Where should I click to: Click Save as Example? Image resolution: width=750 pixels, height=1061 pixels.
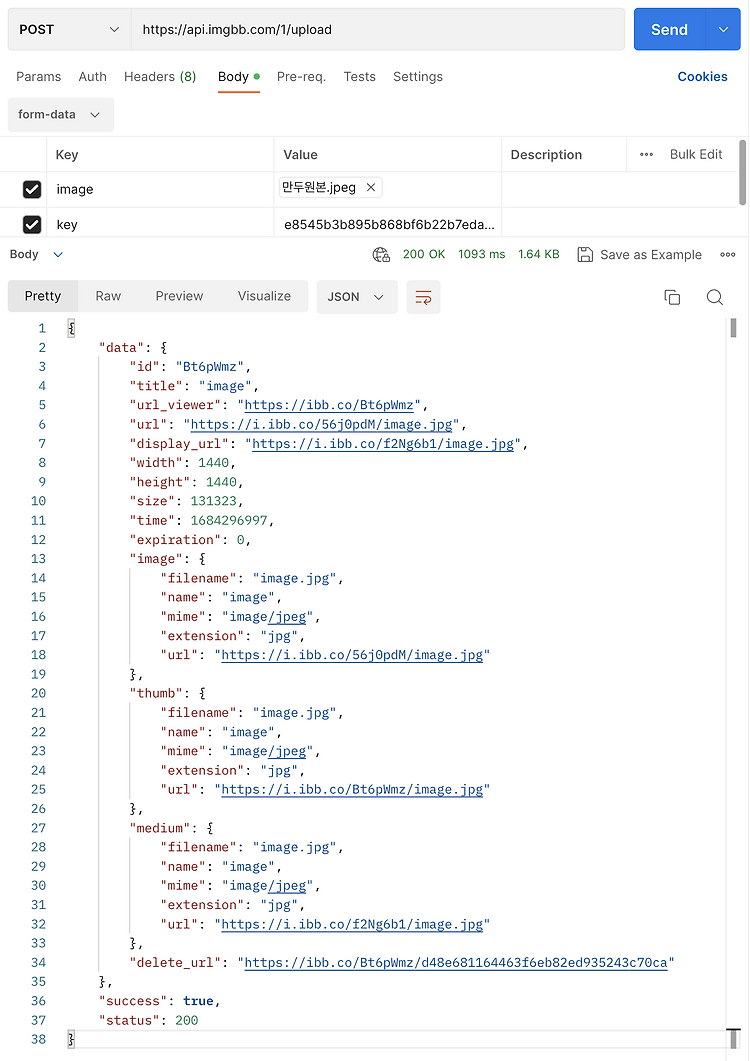[x=640, y=254]
